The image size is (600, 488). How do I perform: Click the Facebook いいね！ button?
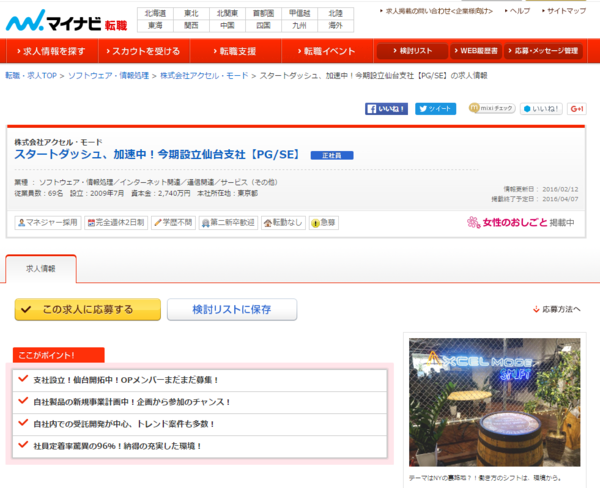386,109
